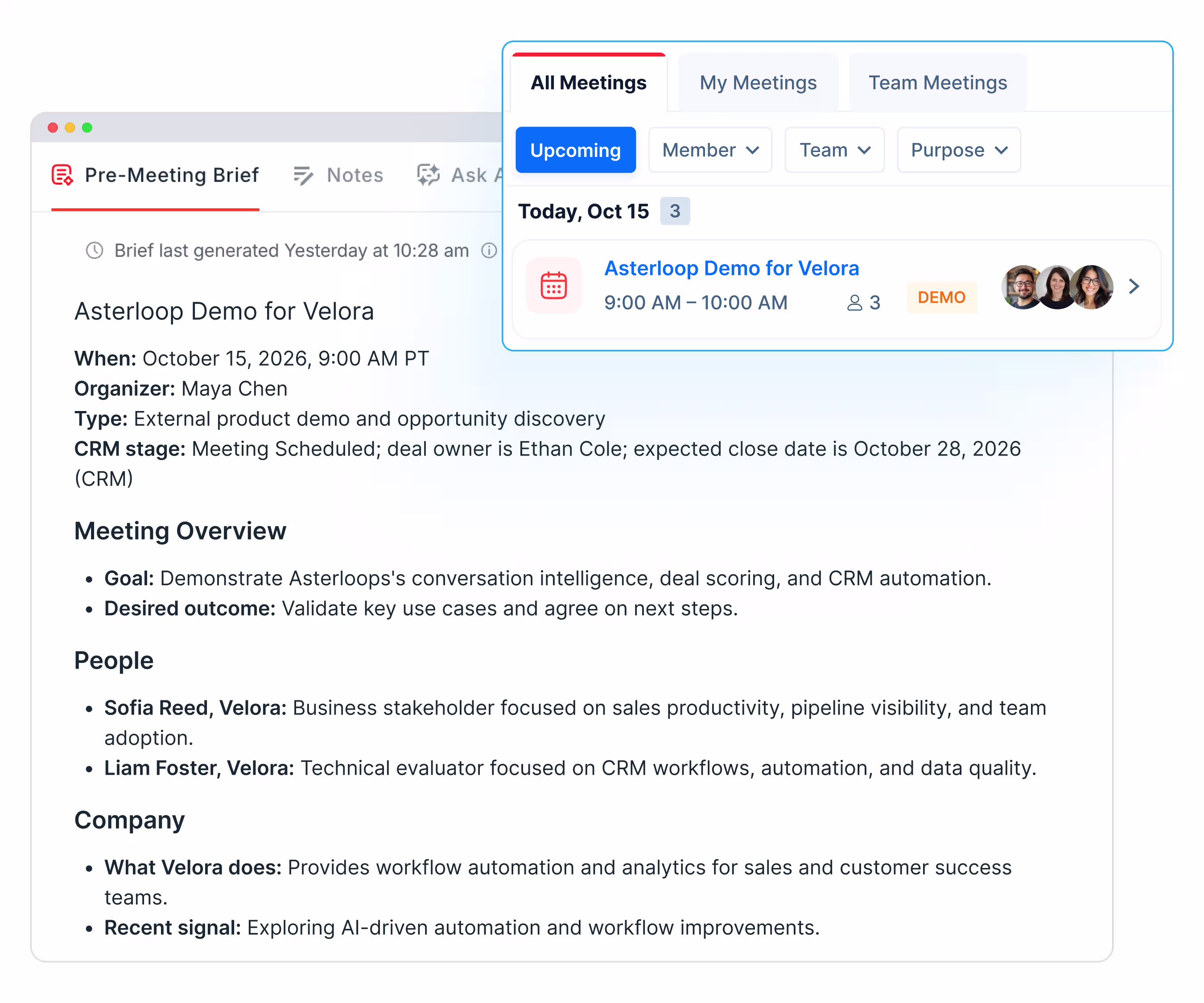Image resolution: width=1204 pixels, height=1003 pixels.
Task: Open the Pre-Meeting Brief tab
Action: tap(155, 175)
